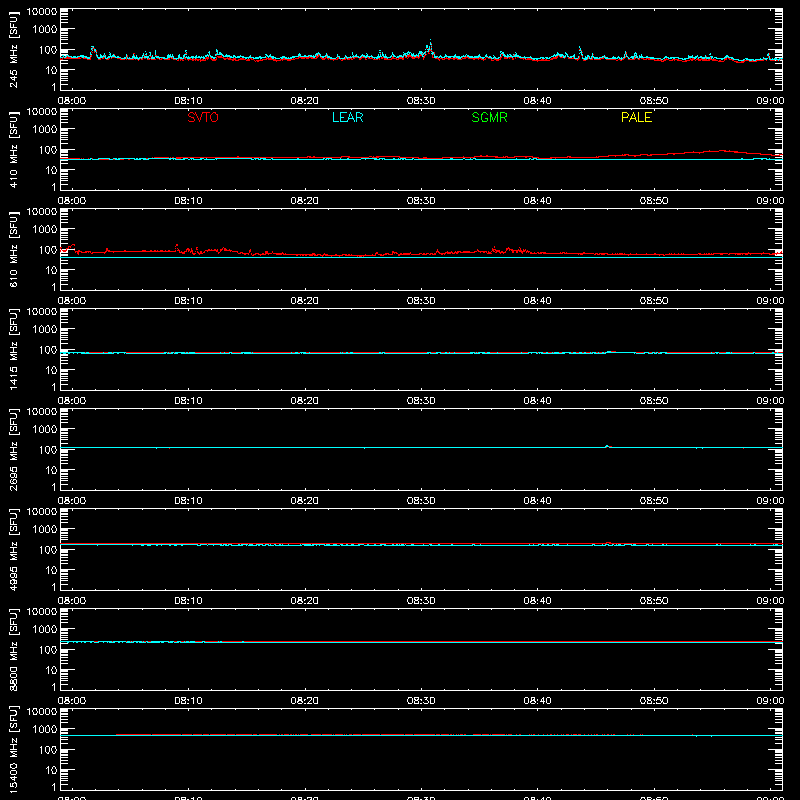Click the cyan LEAR legend label

[x=347, y=117]
